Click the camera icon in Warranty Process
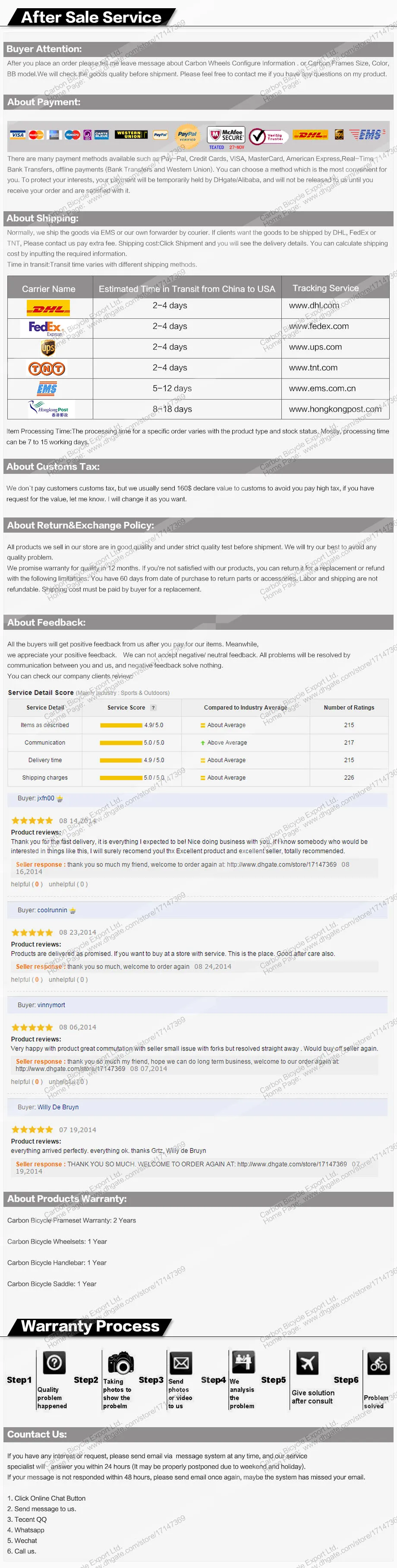Viewport: 397px width, 1568px height. pyautogui.click(x=121, y=1363)
